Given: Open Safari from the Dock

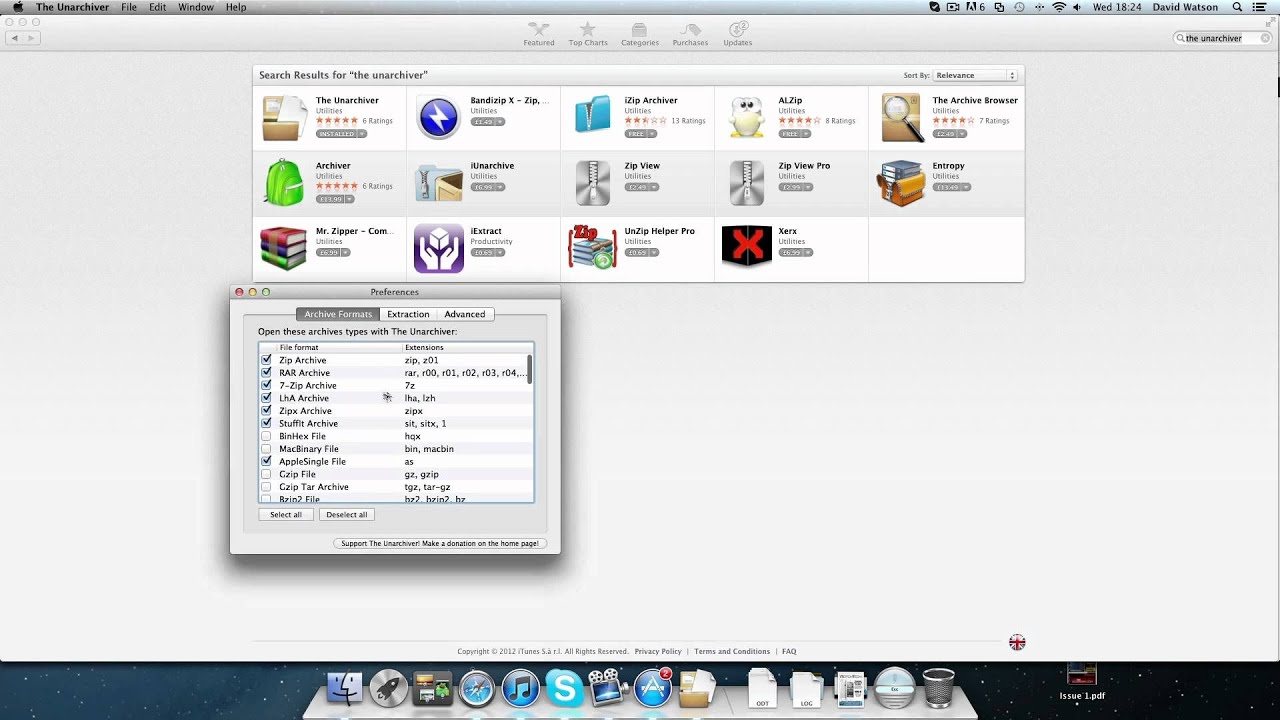Looking at the screenshot, I should point(477,688).
